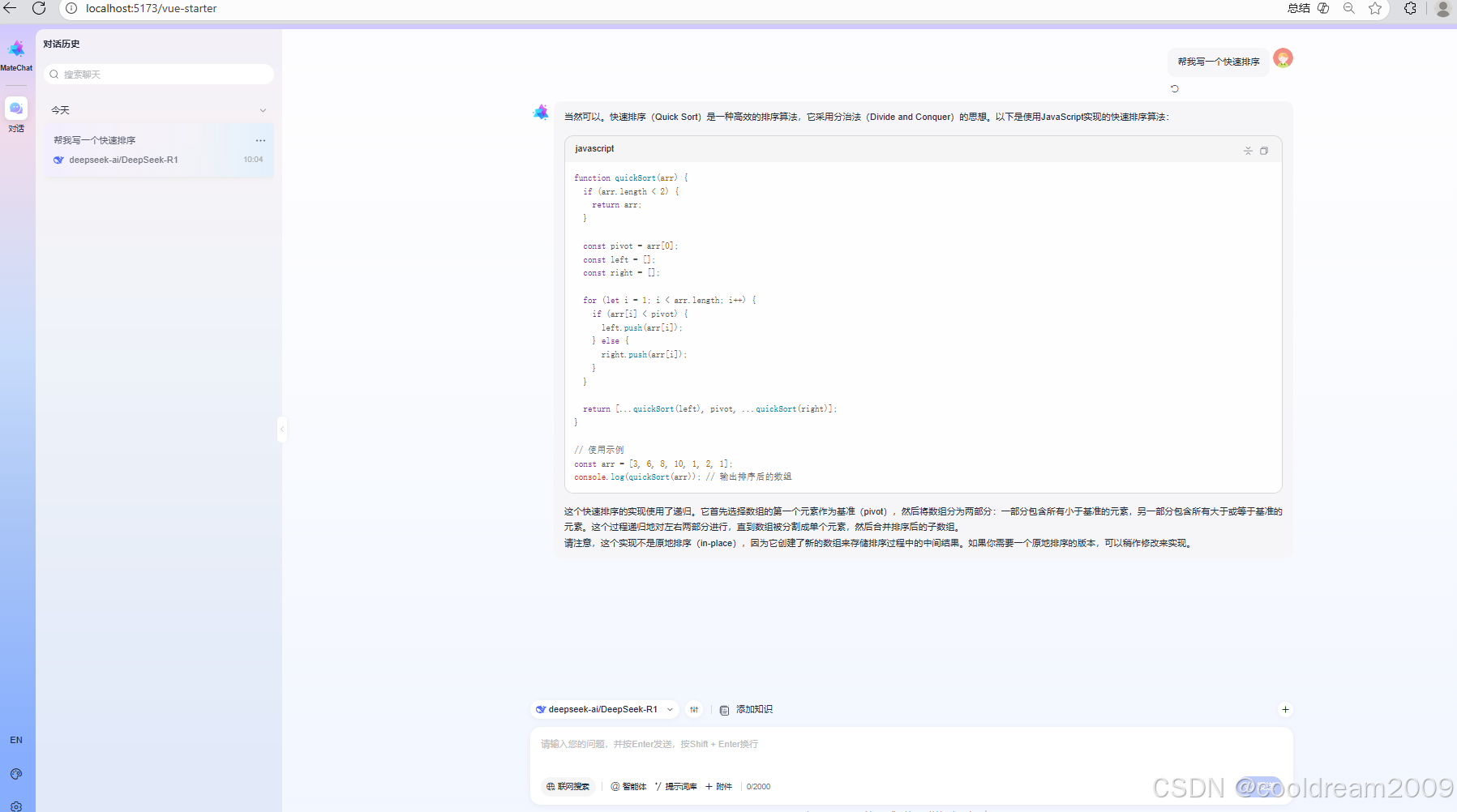Click the assistant avatar icon beside the reply
Screen dimensions: 1457x812
coord(541,112)
